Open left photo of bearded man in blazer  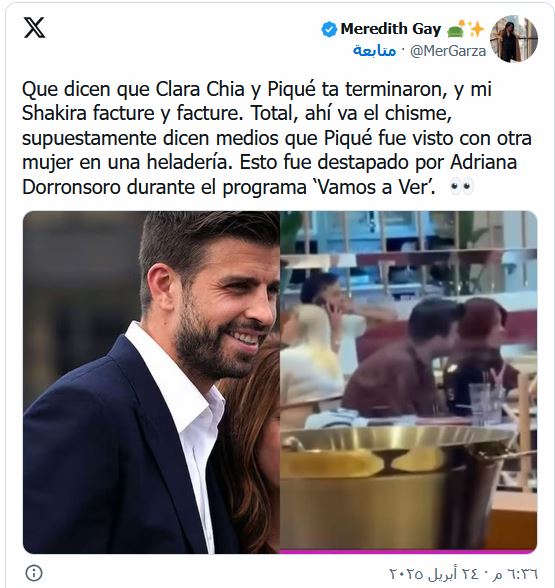pyautogui.click(x=152, y=382)
